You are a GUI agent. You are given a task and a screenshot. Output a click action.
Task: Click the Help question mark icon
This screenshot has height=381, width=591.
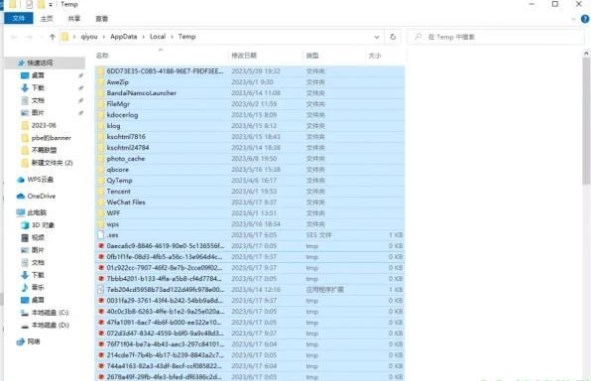585,19
